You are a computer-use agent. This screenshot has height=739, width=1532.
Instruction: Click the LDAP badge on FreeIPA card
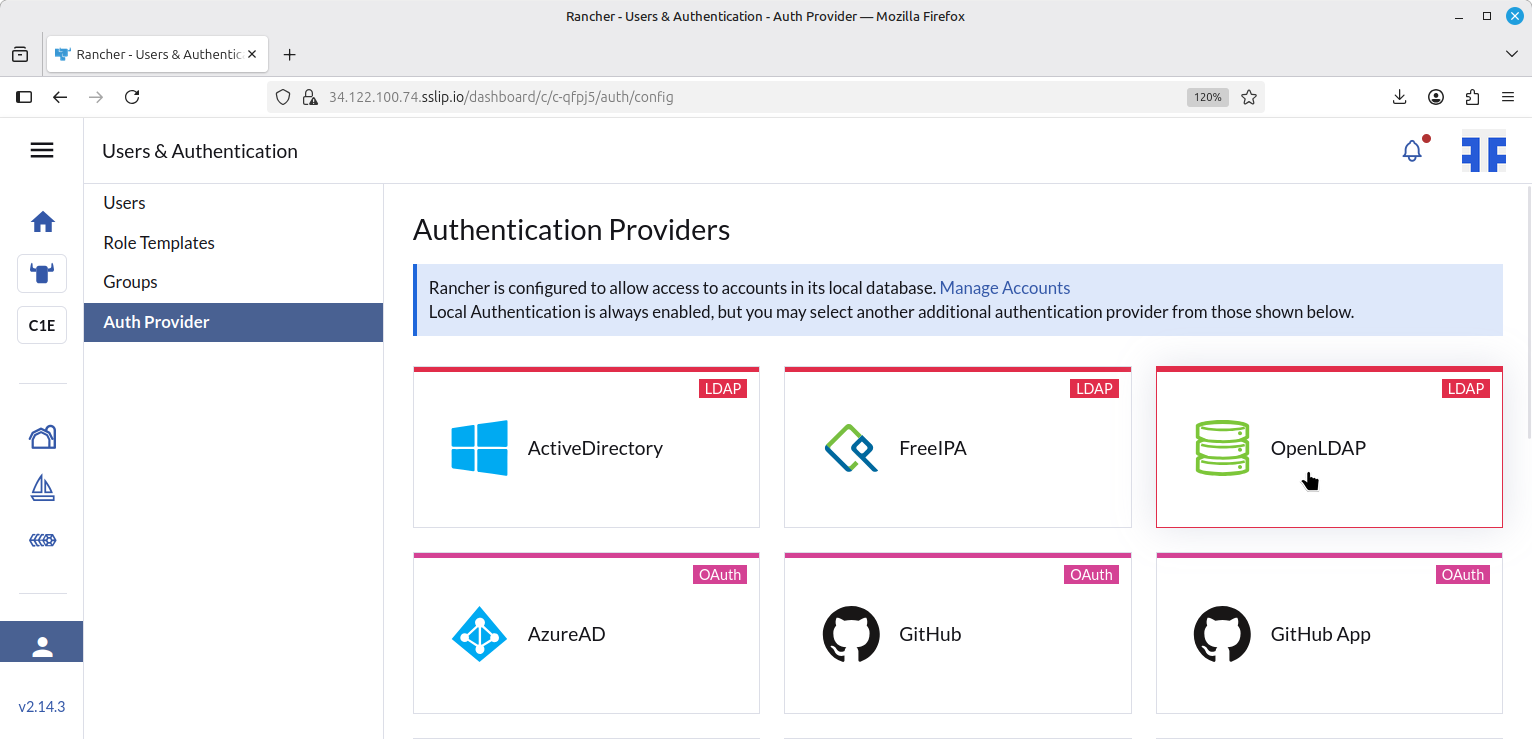pos(1094,388)
